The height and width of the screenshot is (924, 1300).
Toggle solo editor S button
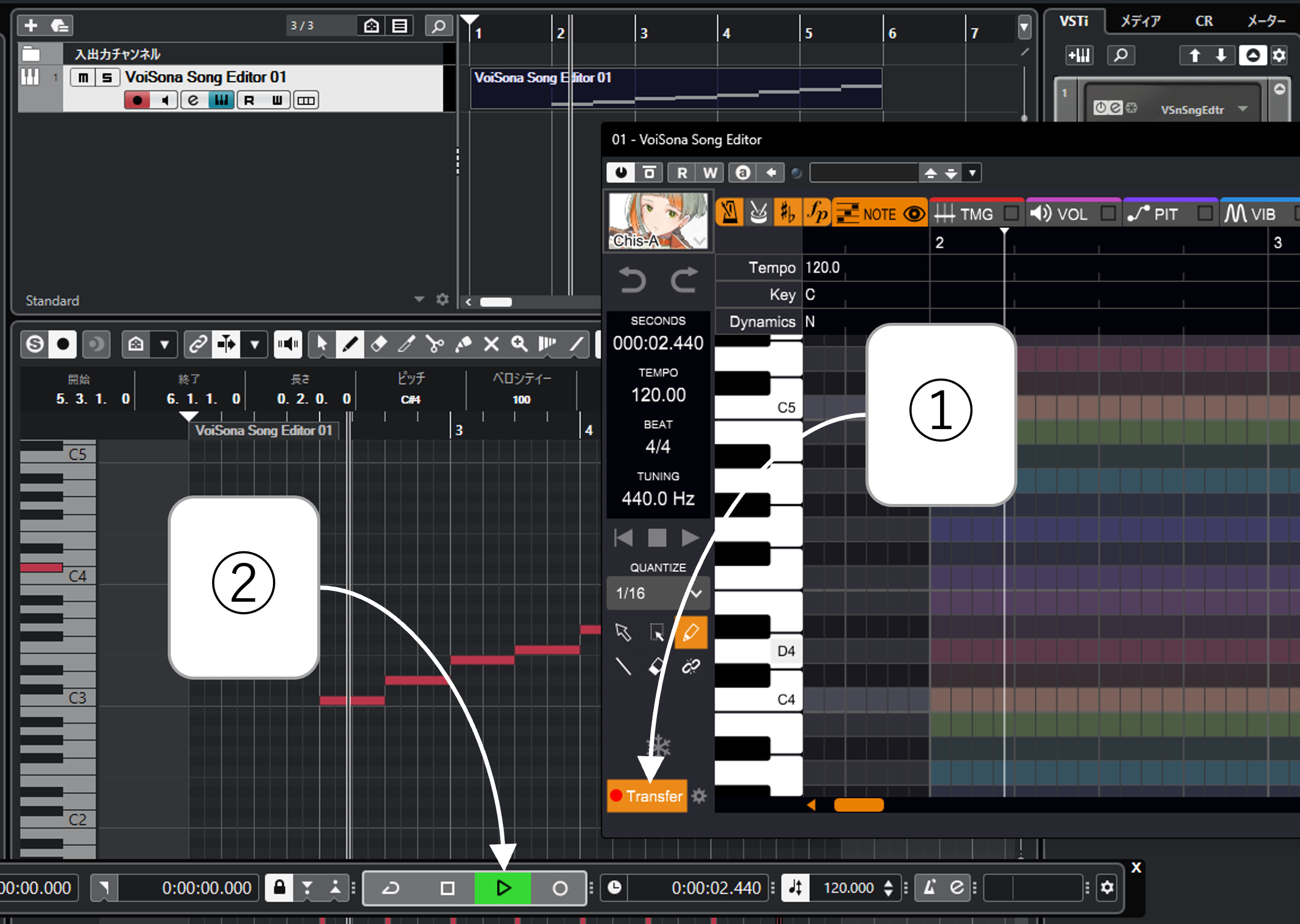[35, 345]
